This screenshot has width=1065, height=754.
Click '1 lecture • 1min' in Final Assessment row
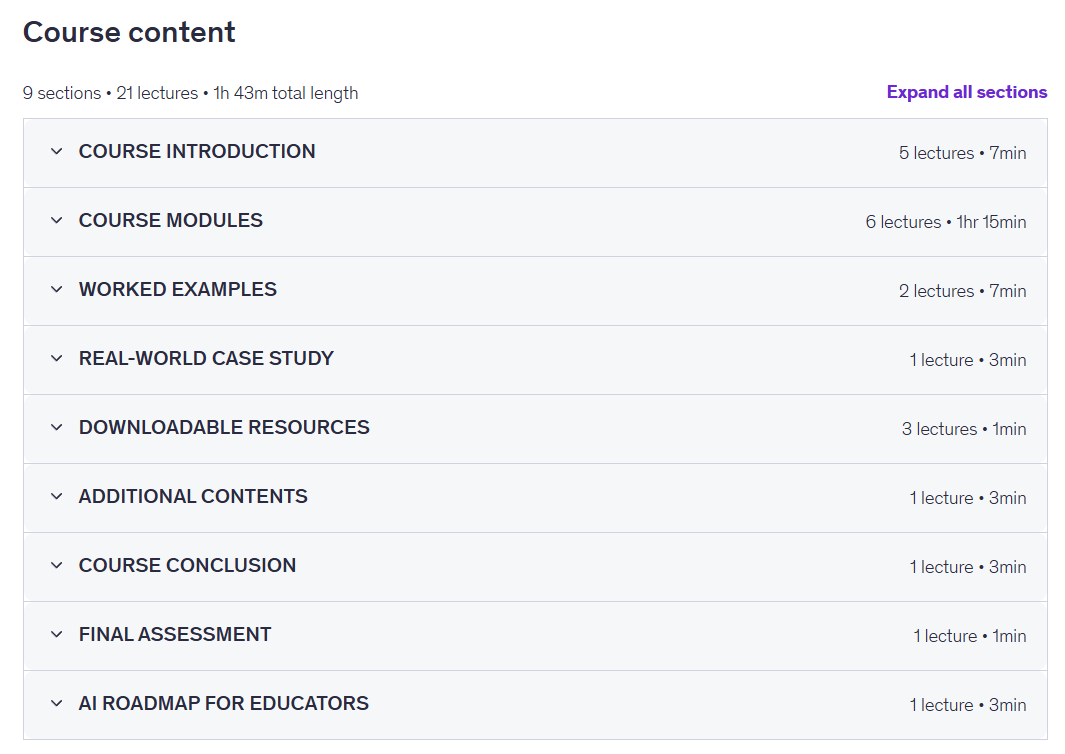(970, 636)
